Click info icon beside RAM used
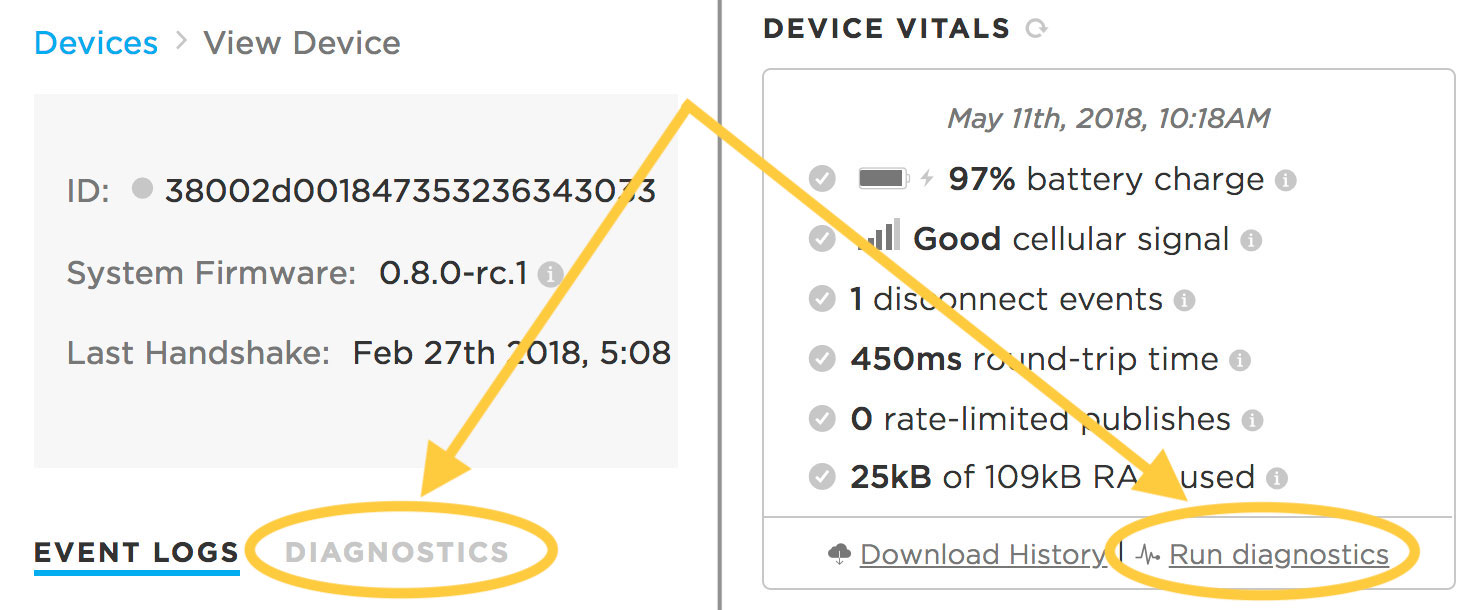Image resolution: width=1476 pixels, height=610 pixels. point(1276,478)
